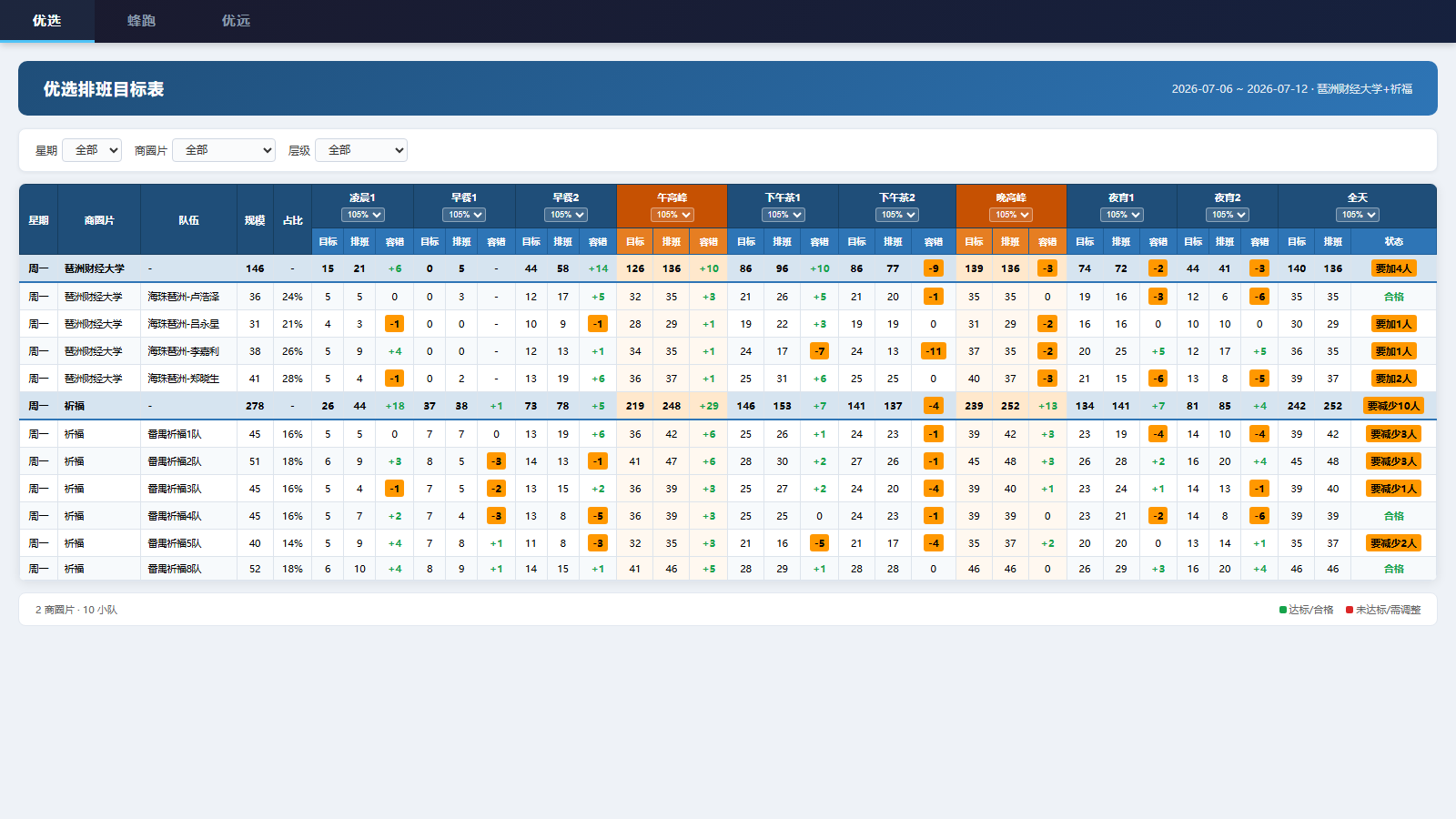Open the 105% dropdown under 早餐2

[566, 215]
